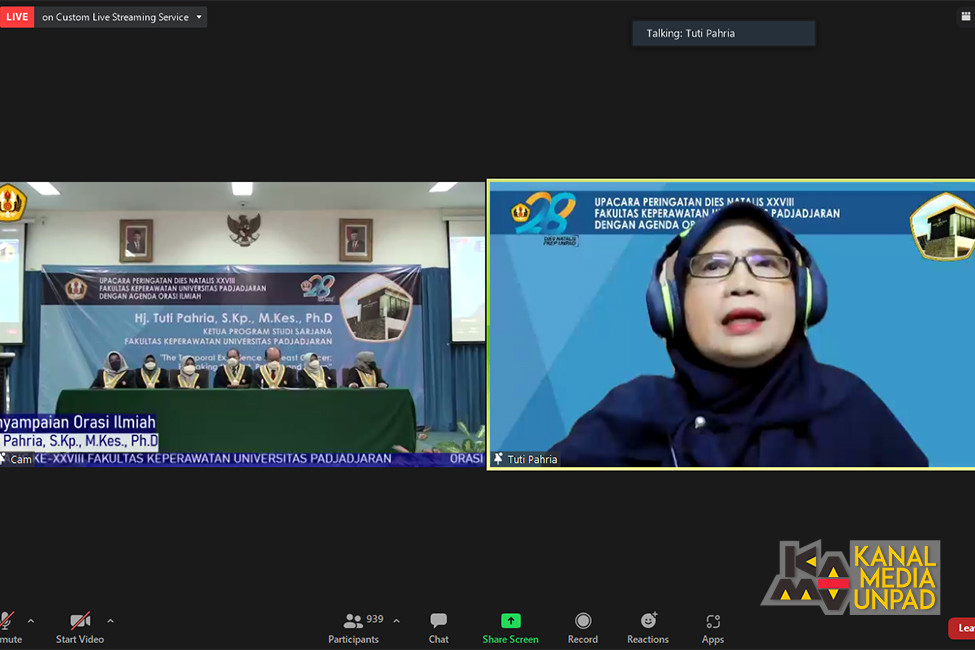The image size is (975, 650).
Task: Click the green Share Screen icon
Action: click(511, 620)
